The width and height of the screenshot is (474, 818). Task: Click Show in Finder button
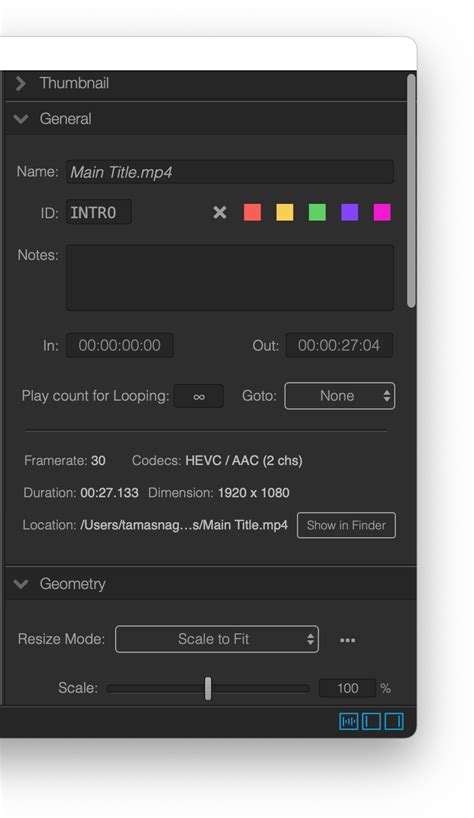click(x=346, y=525)
